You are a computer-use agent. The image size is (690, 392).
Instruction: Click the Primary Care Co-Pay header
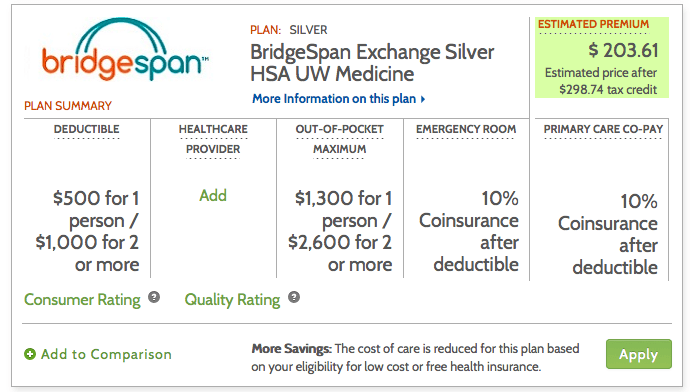603,129
